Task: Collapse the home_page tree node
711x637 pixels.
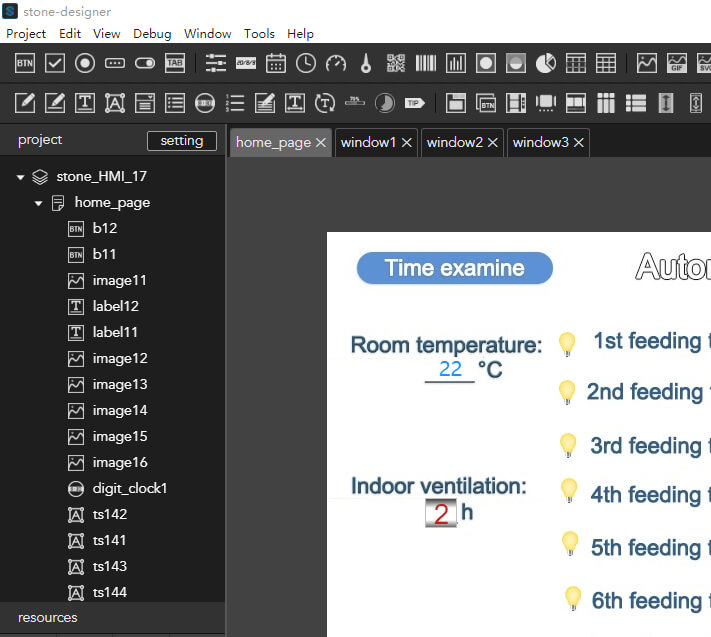Action: 39,204
